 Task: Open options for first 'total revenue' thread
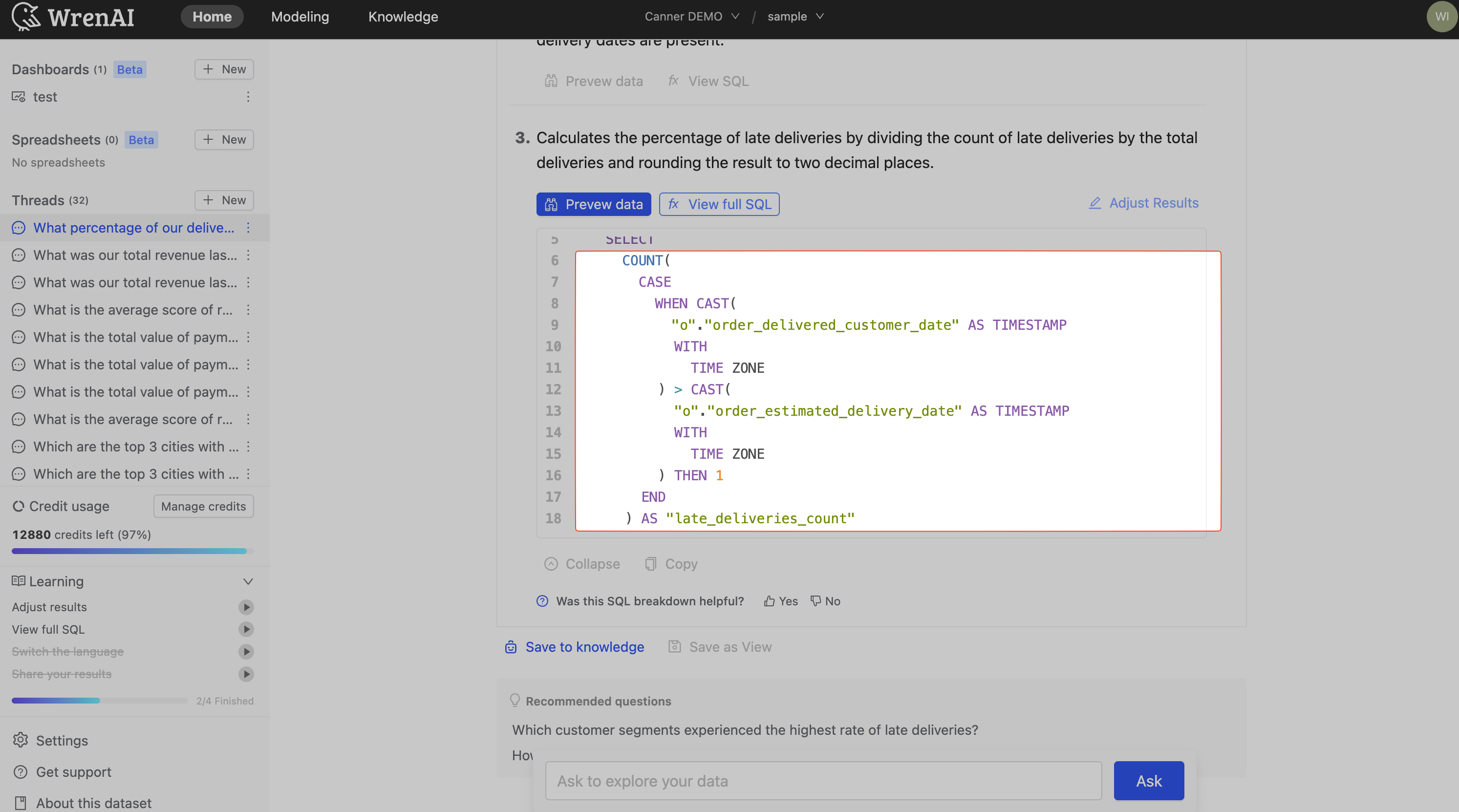(x=248, y=255)
